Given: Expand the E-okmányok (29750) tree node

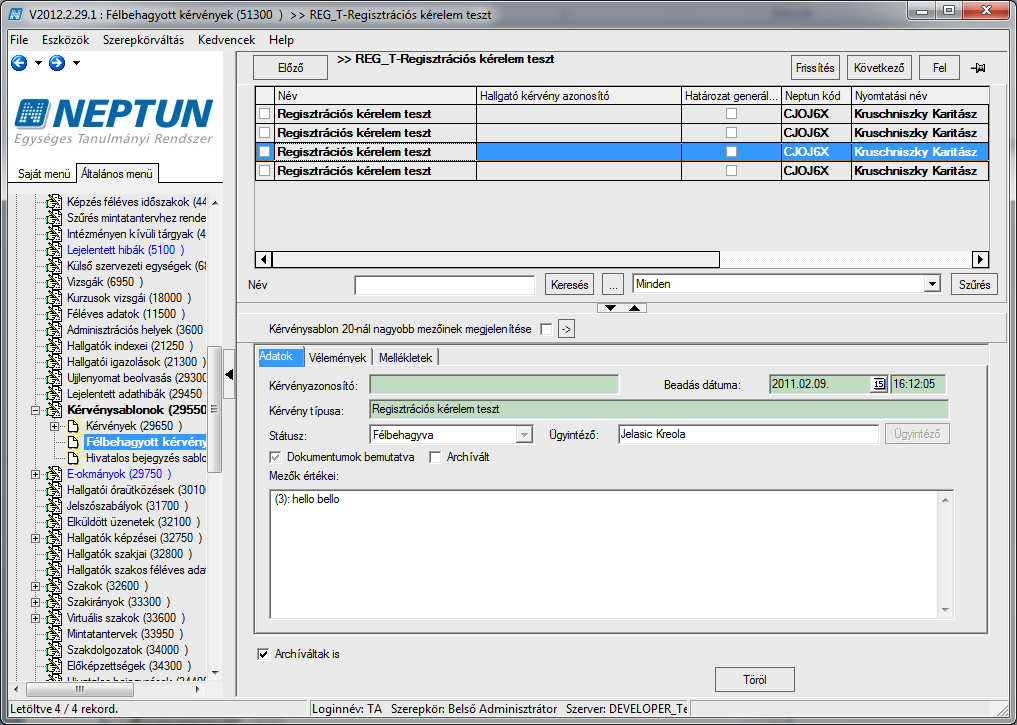Looking at the screenshot, I should (36, 474).
